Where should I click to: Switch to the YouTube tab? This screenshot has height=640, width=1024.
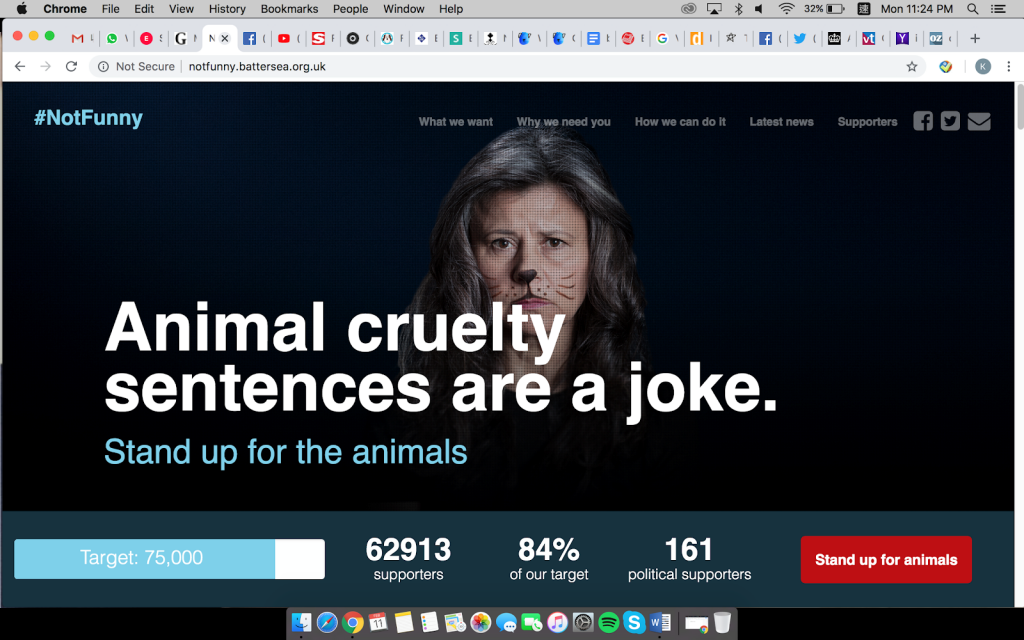(283, 39)
